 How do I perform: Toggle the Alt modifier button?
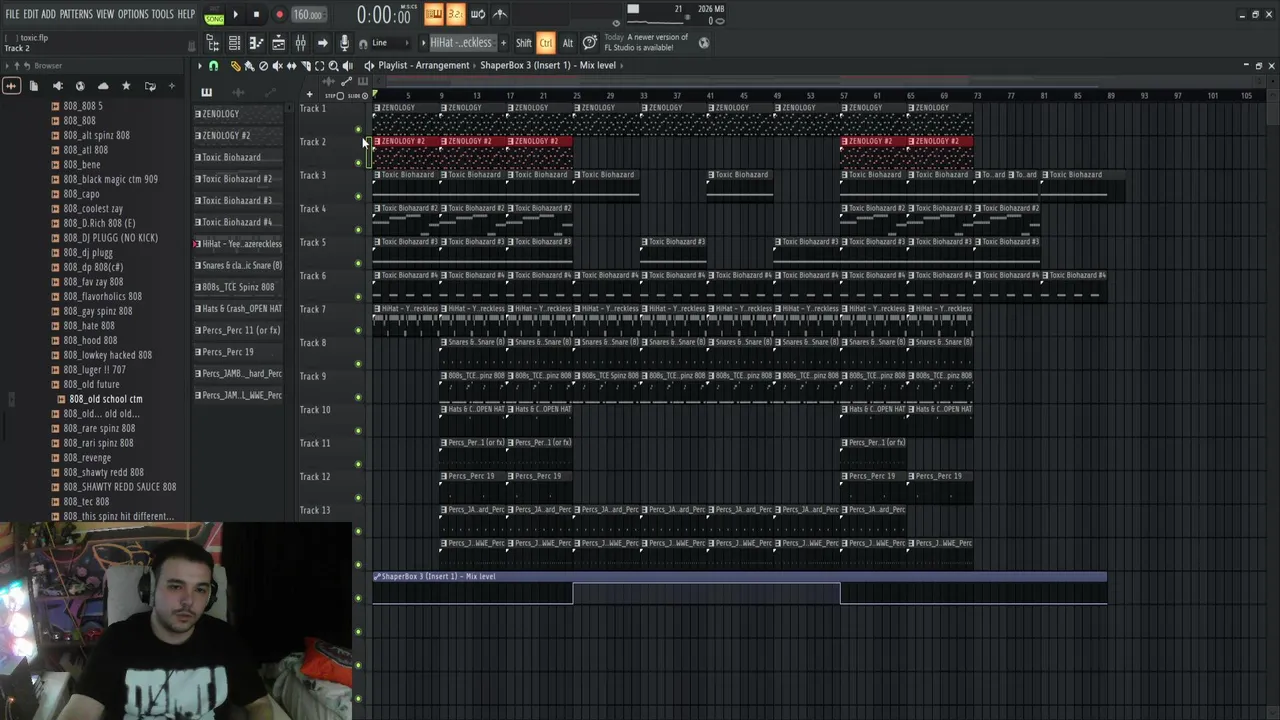coord(567,43)
